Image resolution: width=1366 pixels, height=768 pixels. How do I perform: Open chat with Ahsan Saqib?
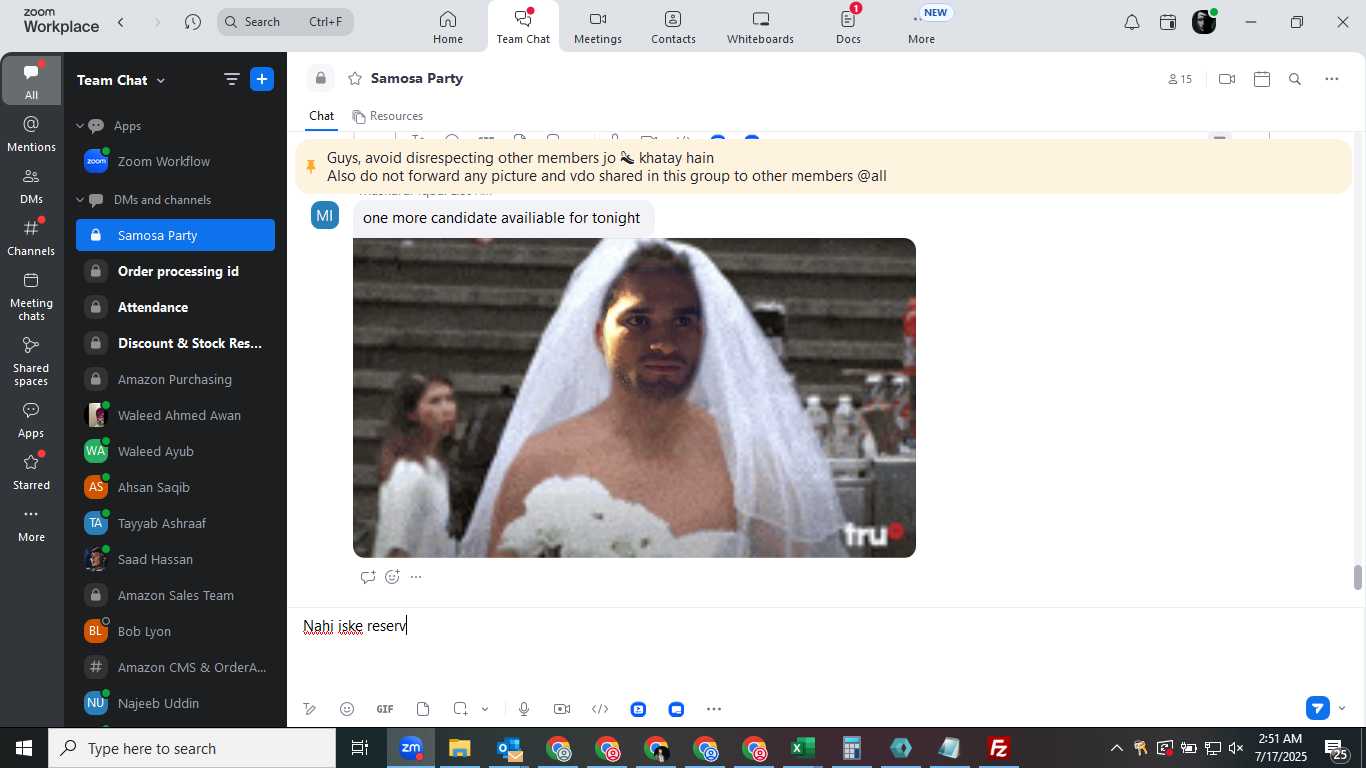(175, 487)
